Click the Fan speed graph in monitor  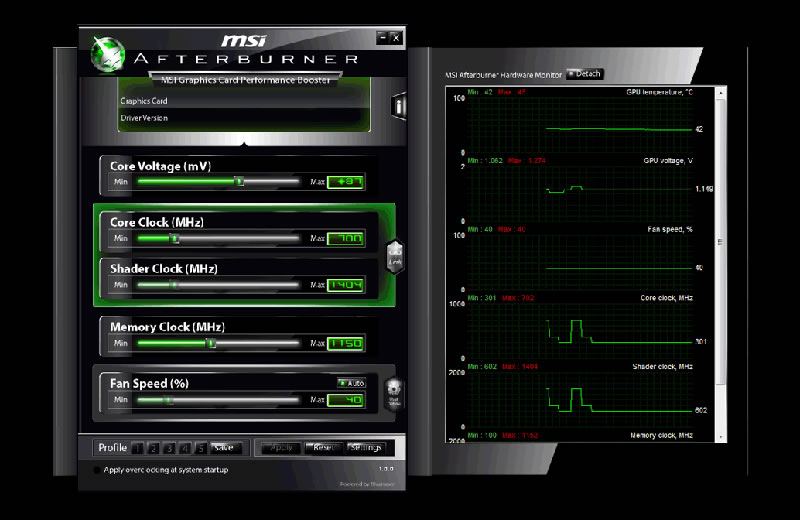580,262
